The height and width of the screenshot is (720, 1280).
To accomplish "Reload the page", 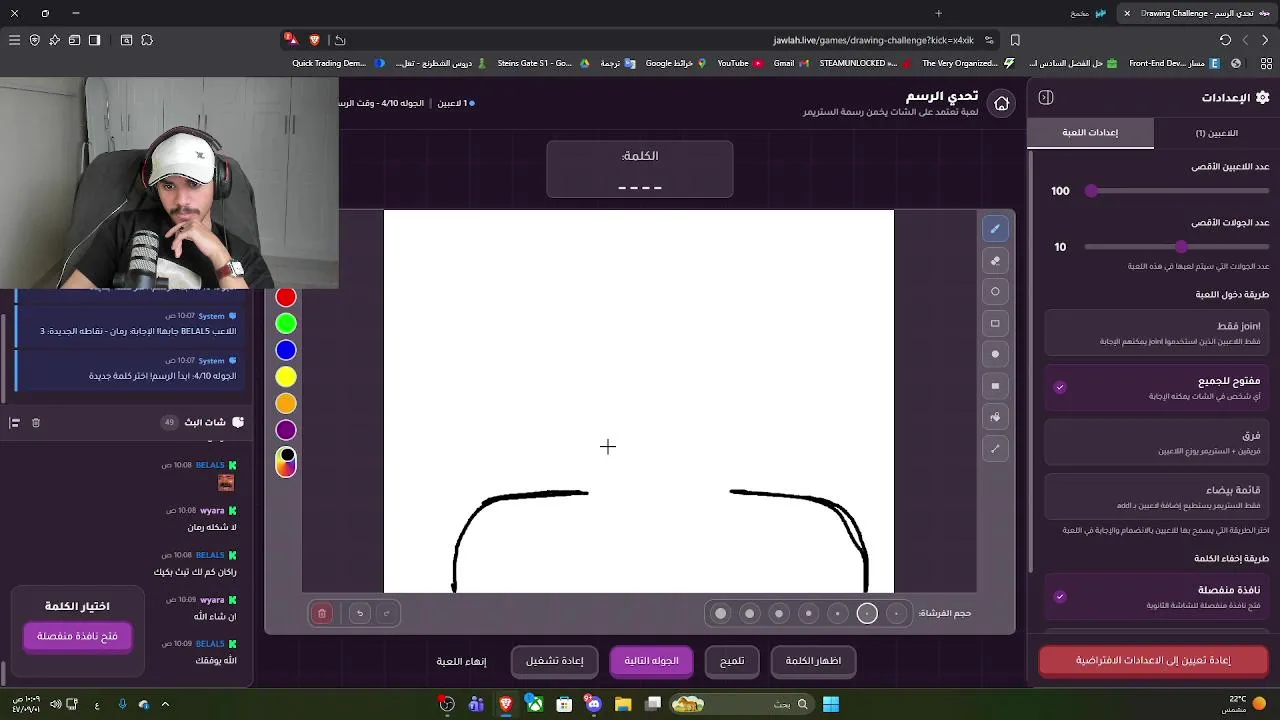I will click(x=1225, y=40).
